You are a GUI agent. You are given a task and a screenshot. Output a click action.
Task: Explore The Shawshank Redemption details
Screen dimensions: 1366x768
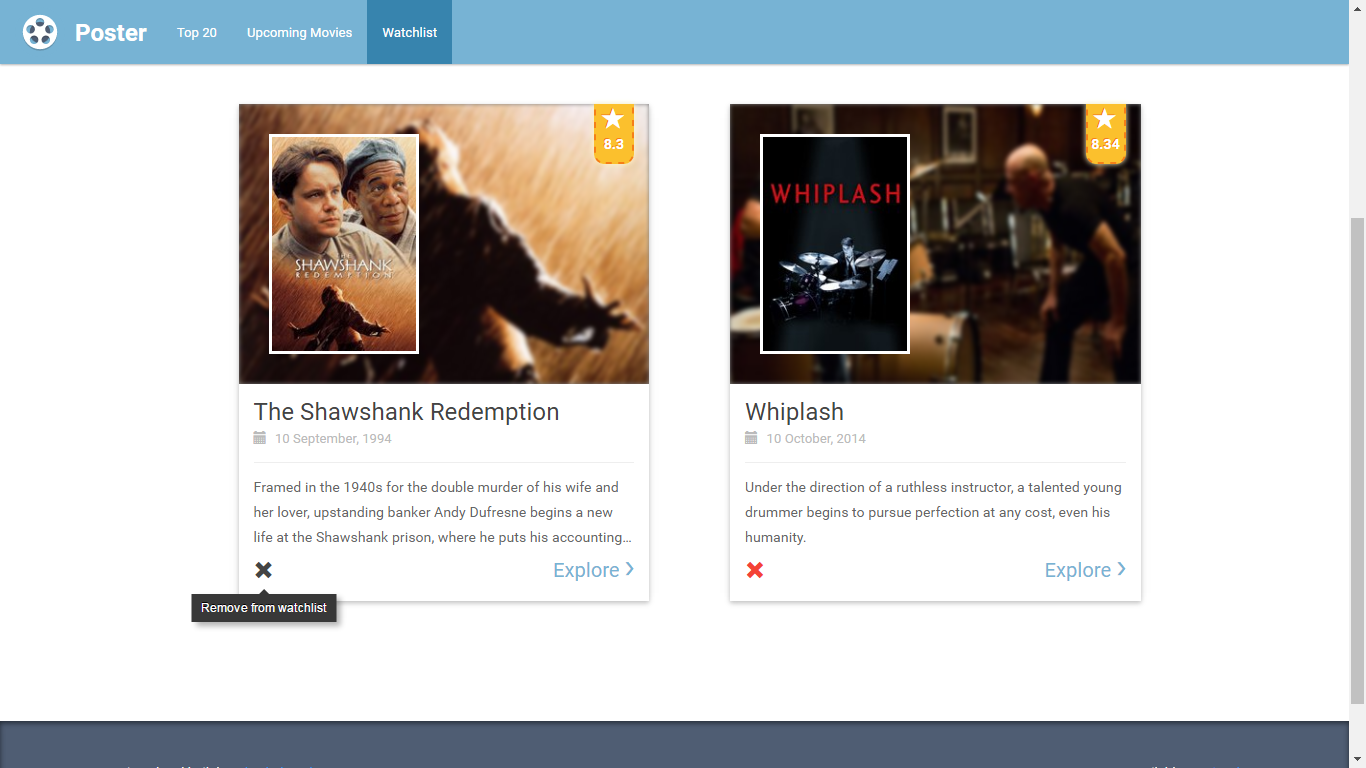[594, 570]
